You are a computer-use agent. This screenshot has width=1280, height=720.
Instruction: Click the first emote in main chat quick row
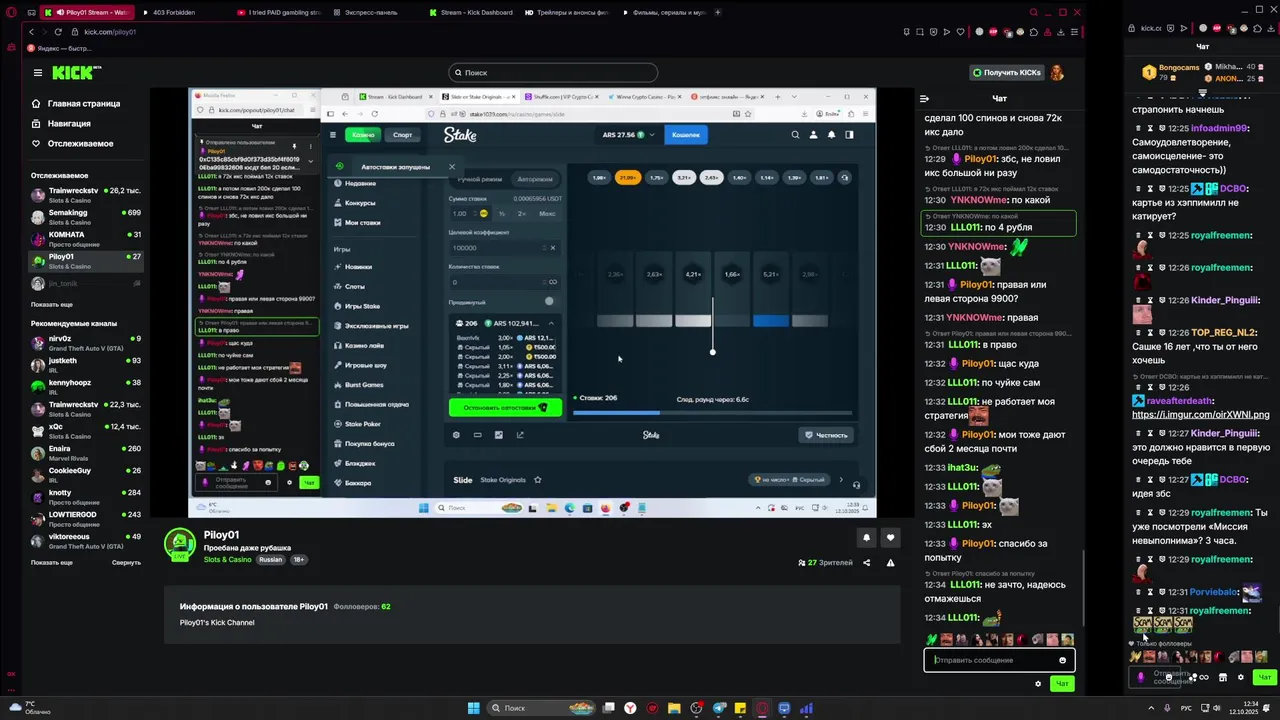click(x=932, y=639)
